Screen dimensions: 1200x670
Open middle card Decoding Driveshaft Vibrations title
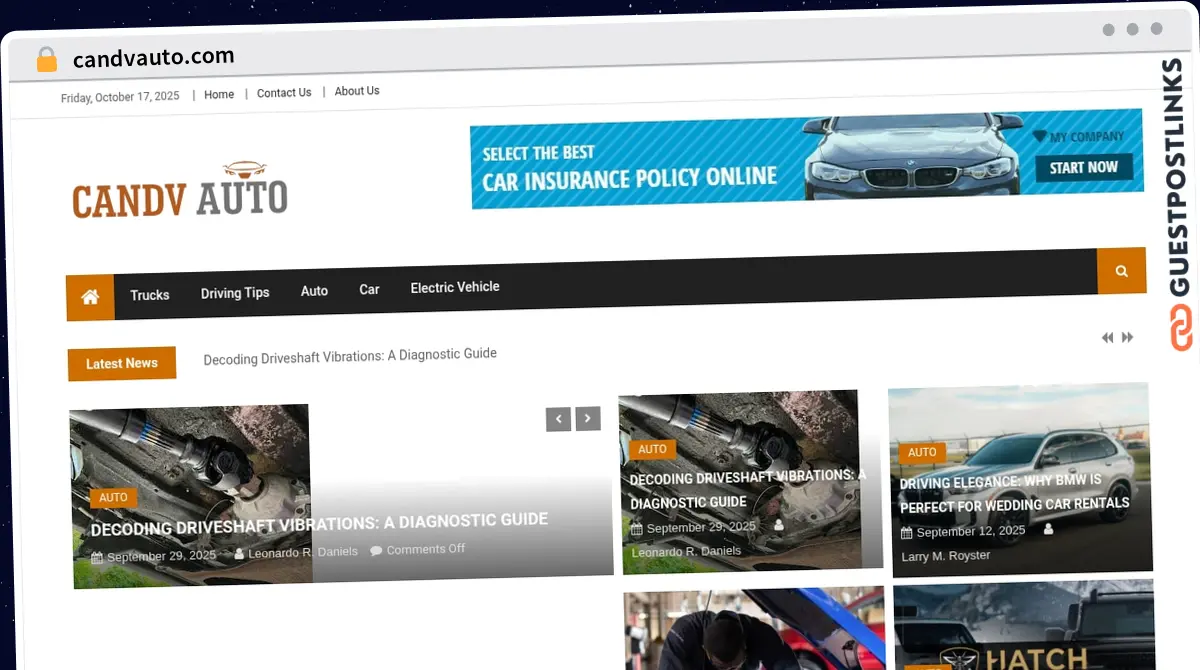[x=747, y=489]
